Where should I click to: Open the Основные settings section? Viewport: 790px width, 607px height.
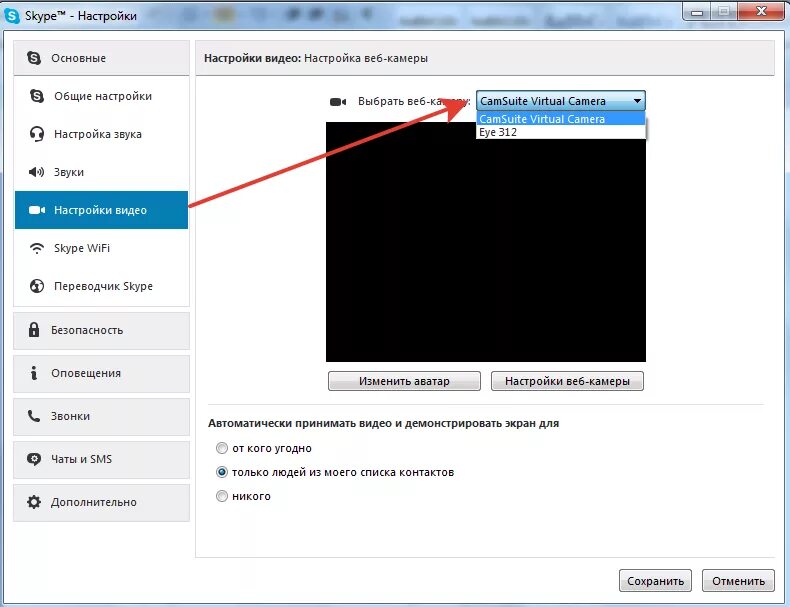tap(101, 58)
